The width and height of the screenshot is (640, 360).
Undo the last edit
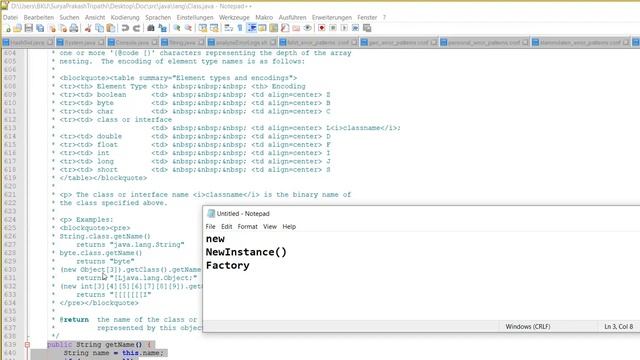point(125,28)
